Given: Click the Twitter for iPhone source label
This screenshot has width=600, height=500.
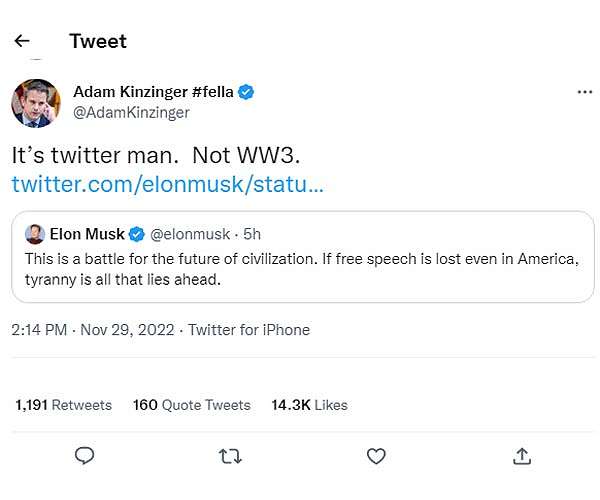Looking at the screenshot, I should (x=249, y=330).
